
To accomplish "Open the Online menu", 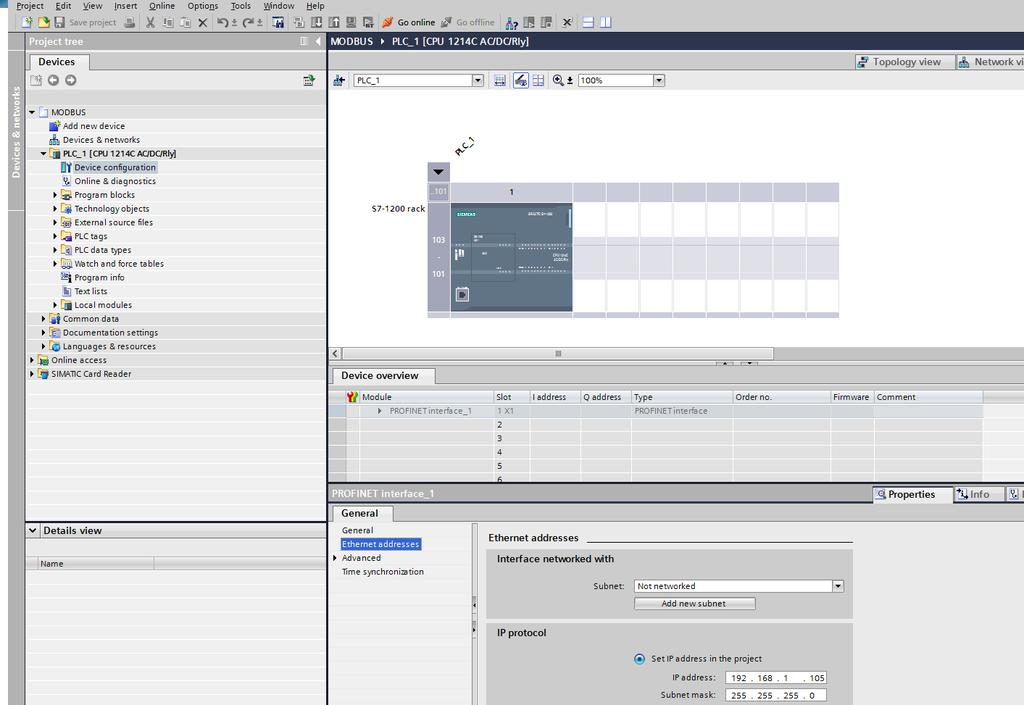I will tap(161, 6).
